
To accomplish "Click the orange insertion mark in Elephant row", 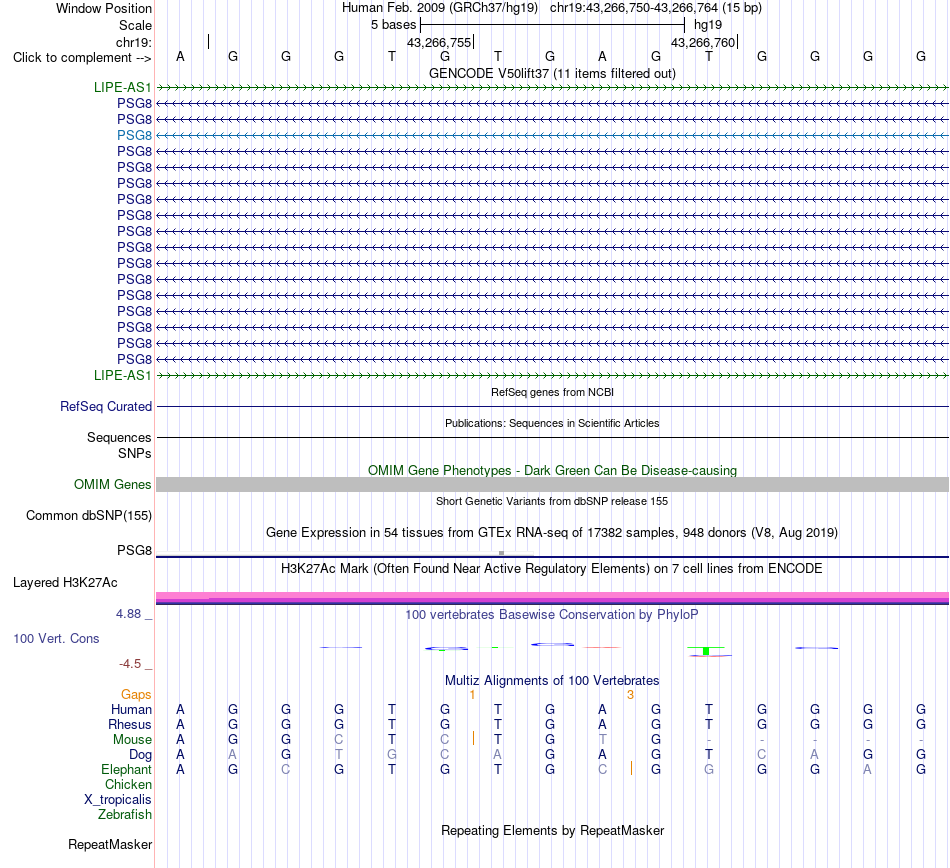I will (631, 768).
